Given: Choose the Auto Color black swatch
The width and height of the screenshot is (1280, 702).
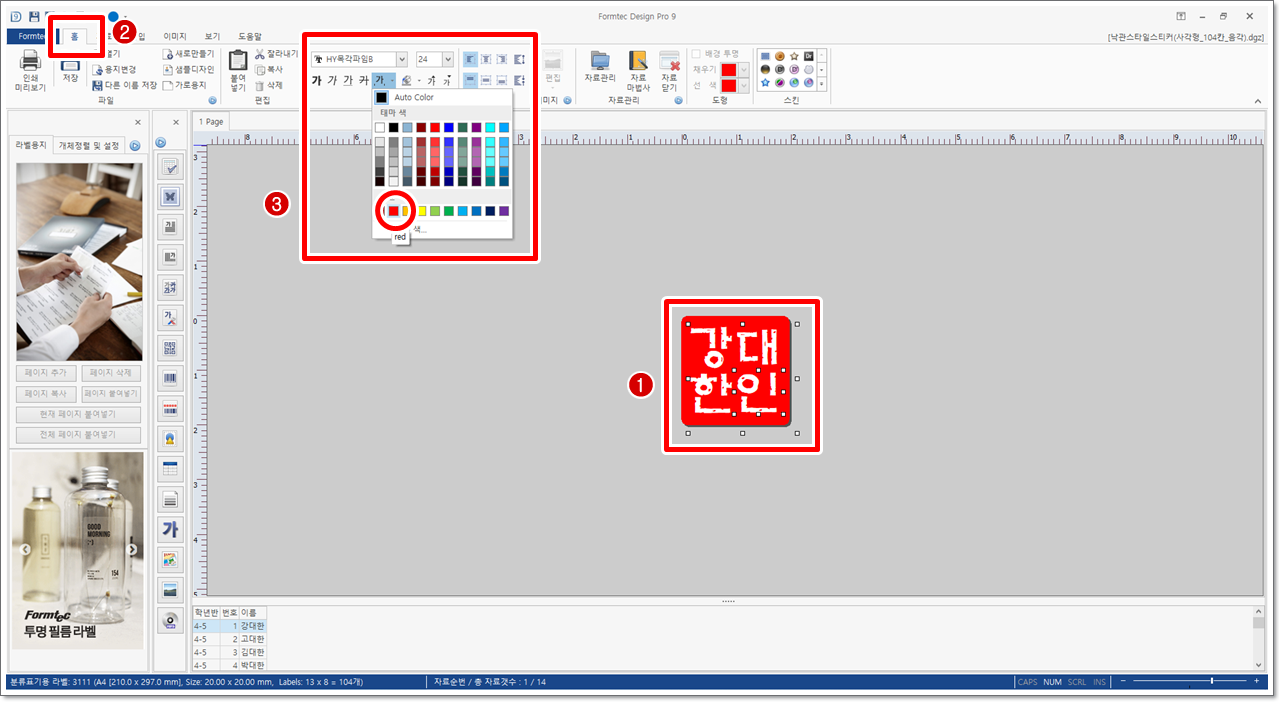Looking at the screenshot, I should pos(381,98).
